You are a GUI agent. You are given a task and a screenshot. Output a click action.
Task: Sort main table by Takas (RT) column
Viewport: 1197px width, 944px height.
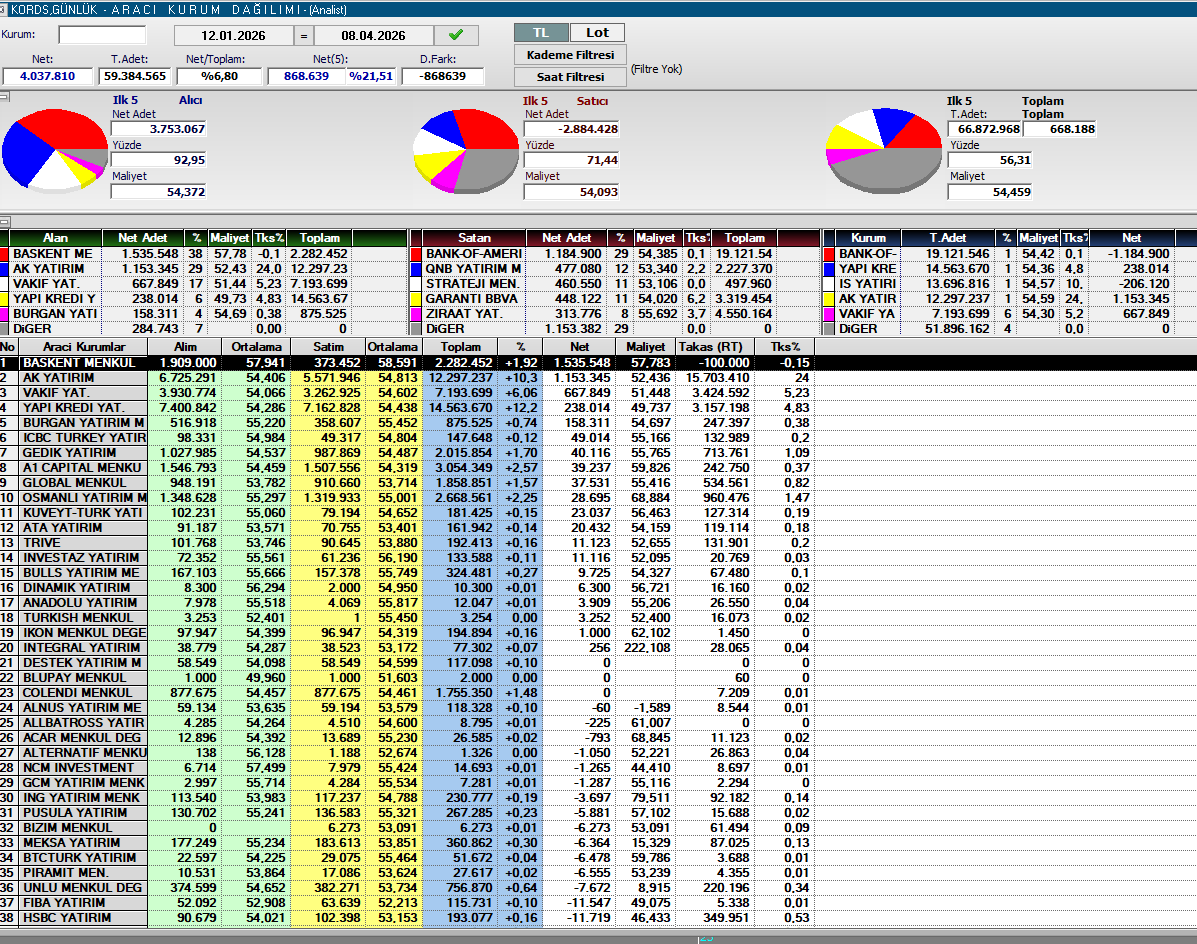[715, 347]
